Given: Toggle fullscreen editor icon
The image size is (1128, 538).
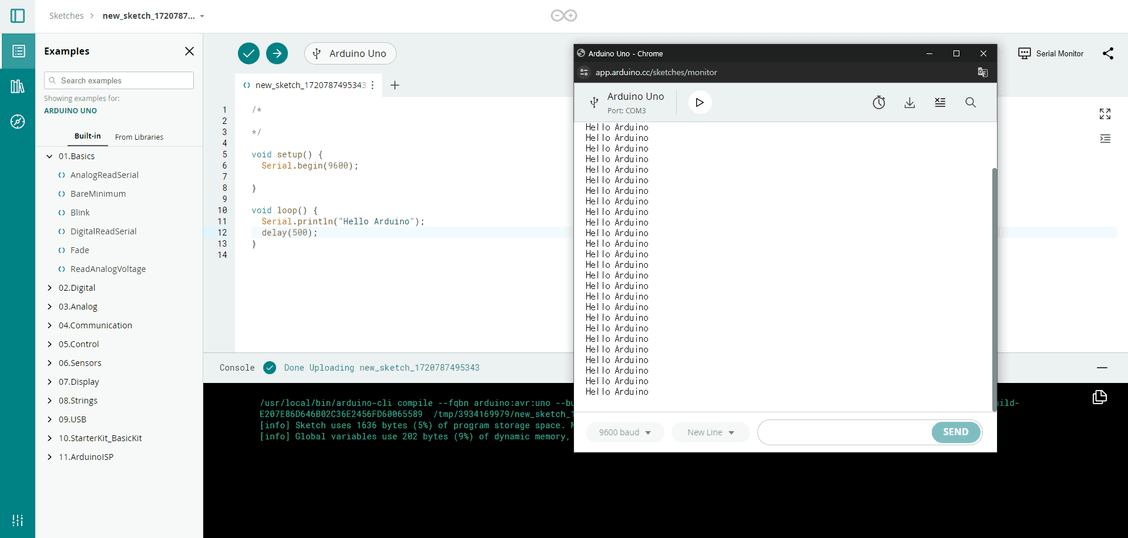Looking at the screenshot, I should point(1105,114).
